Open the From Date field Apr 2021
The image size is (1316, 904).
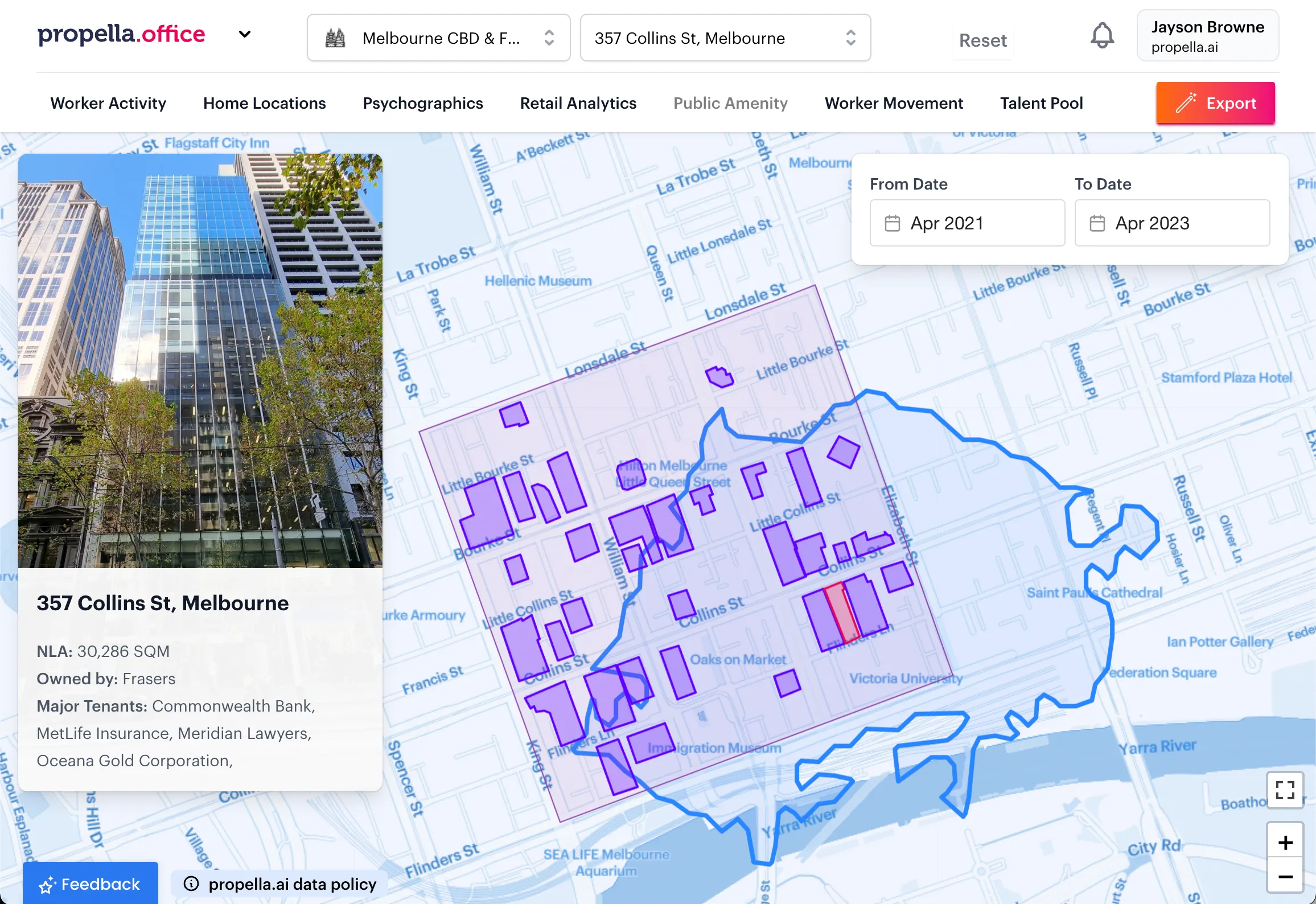click(967, 223)
